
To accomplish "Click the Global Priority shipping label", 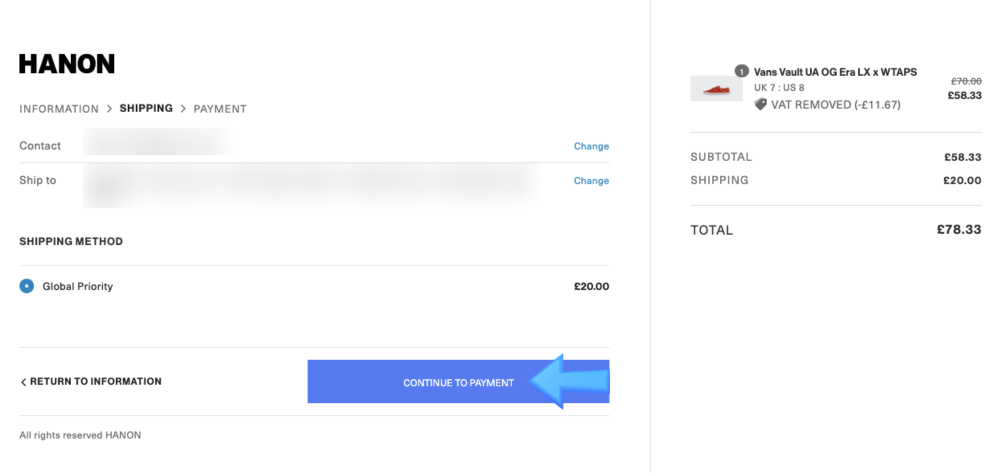I will pyautogui.click(x=77, y=286).
